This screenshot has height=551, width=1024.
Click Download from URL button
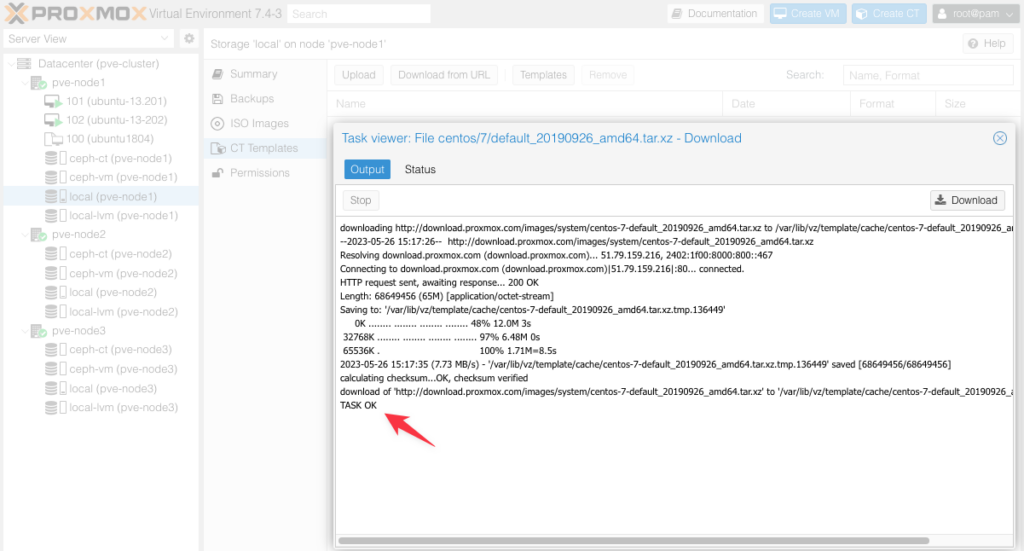444,75
